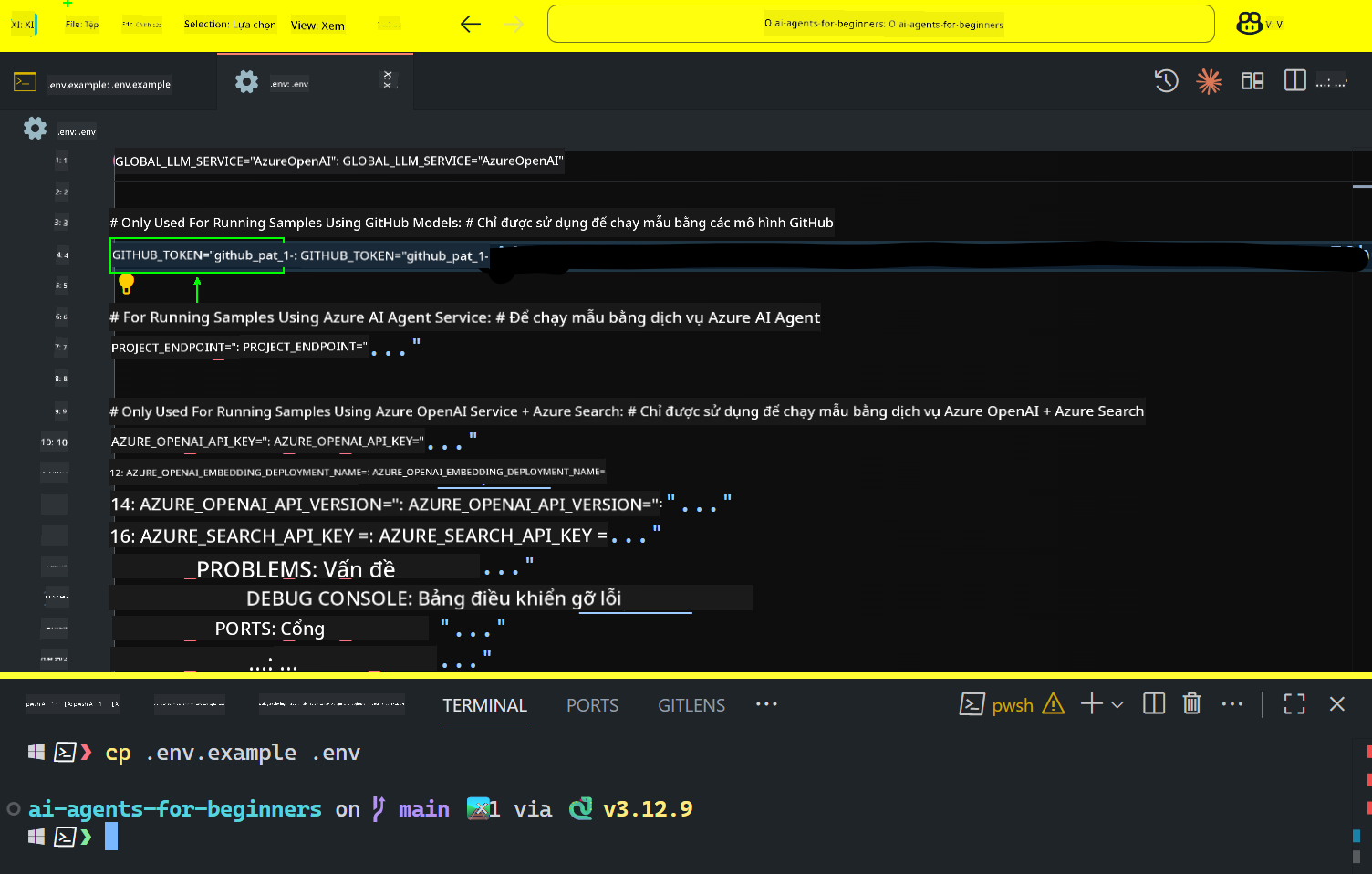Click the pwsh terminal profile icon
Screen dimensions: 1372x874
972,704
